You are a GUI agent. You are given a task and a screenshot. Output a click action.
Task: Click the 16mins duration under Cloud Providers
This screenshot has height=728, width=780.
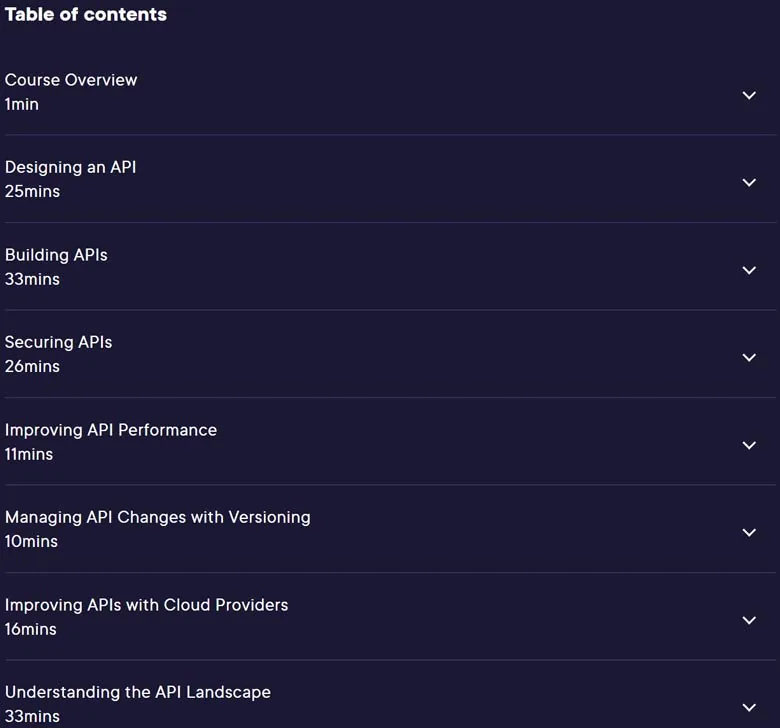31,629
